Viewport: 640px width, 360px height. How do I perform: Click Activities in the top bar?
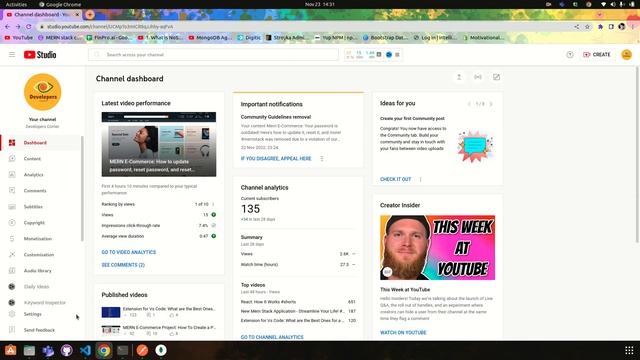[x=16, y=4]
